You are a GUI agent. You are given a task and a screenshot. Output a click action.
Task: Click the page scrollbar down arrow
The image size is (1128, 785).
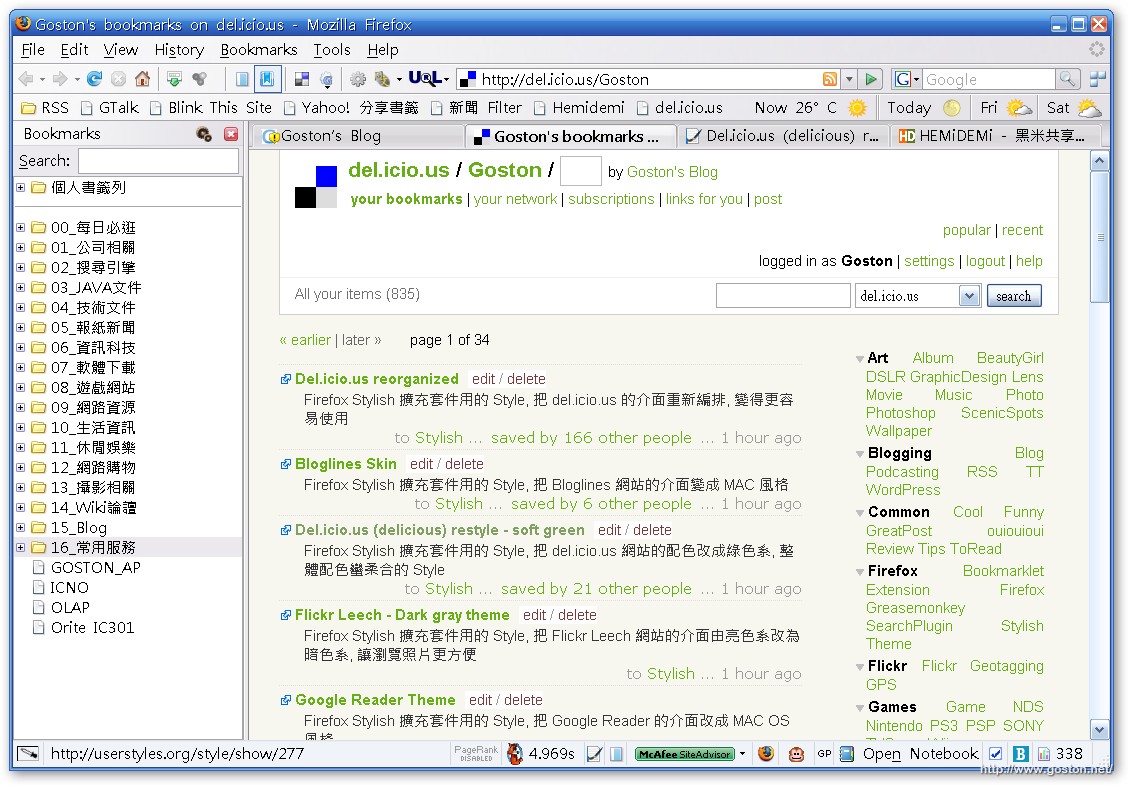pyautogui.click(x=1099, y=729)
